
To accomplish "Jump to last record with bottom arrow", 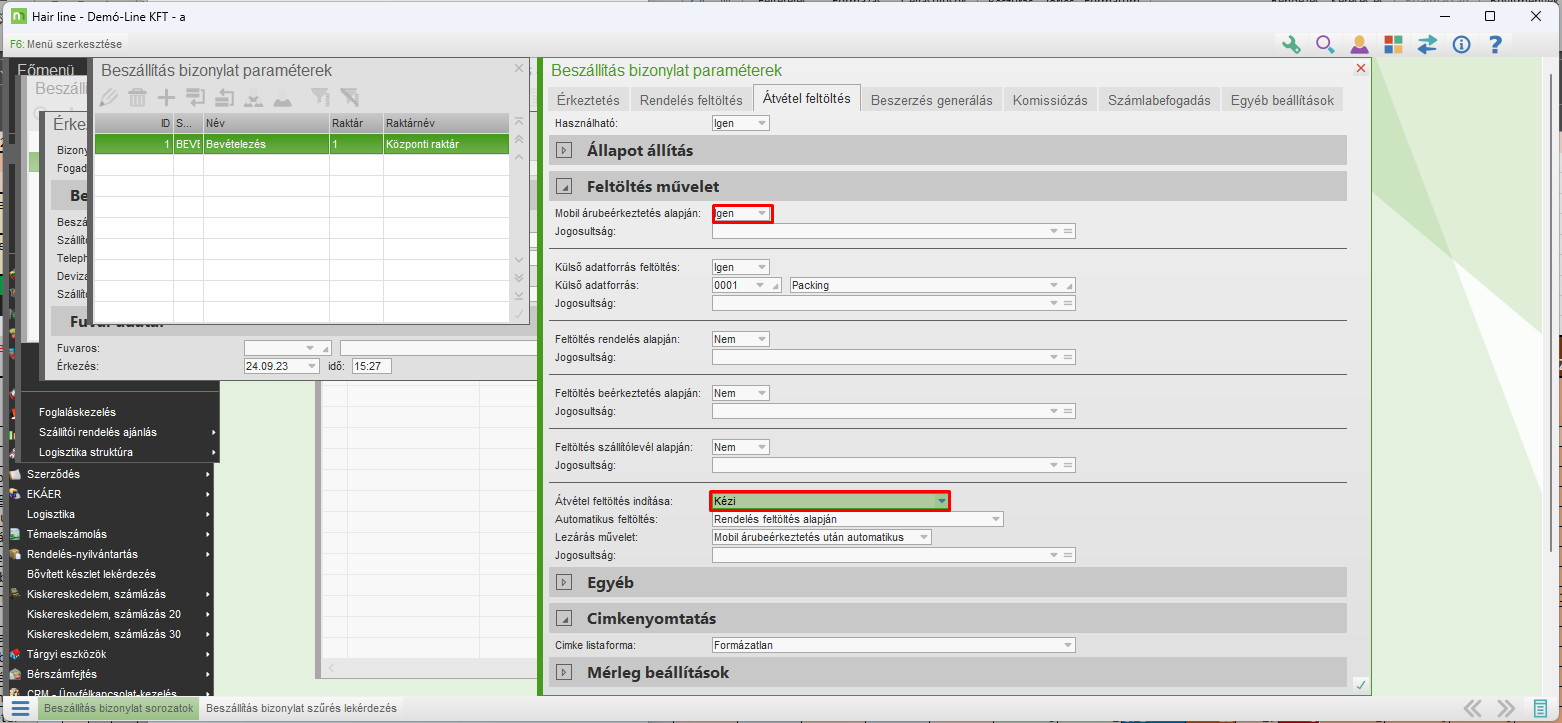I will 518,295.
